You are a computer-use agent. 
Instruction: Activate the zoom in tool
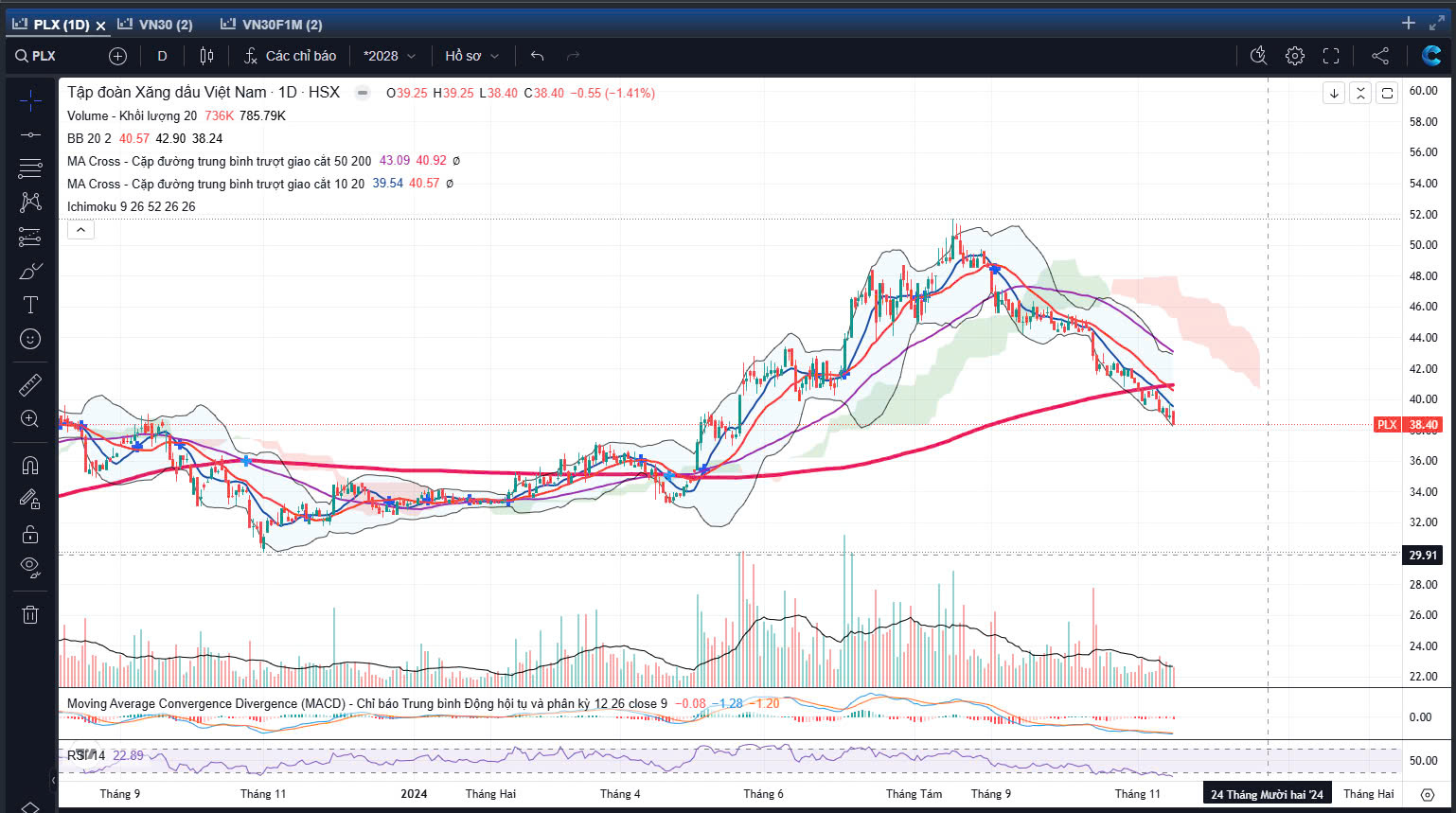pos(30,418)
